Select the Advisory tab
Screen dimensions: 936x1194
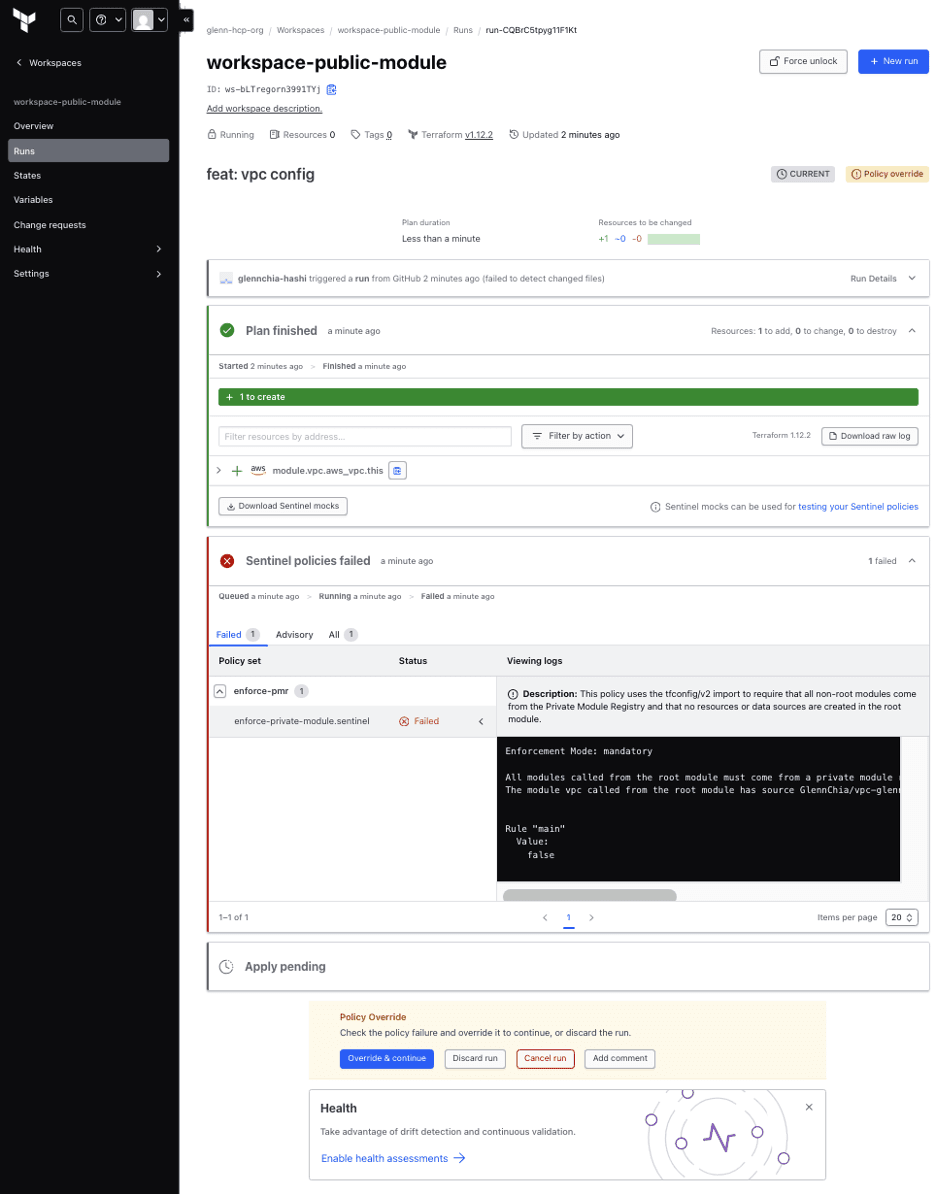click(x=294, y=635)
